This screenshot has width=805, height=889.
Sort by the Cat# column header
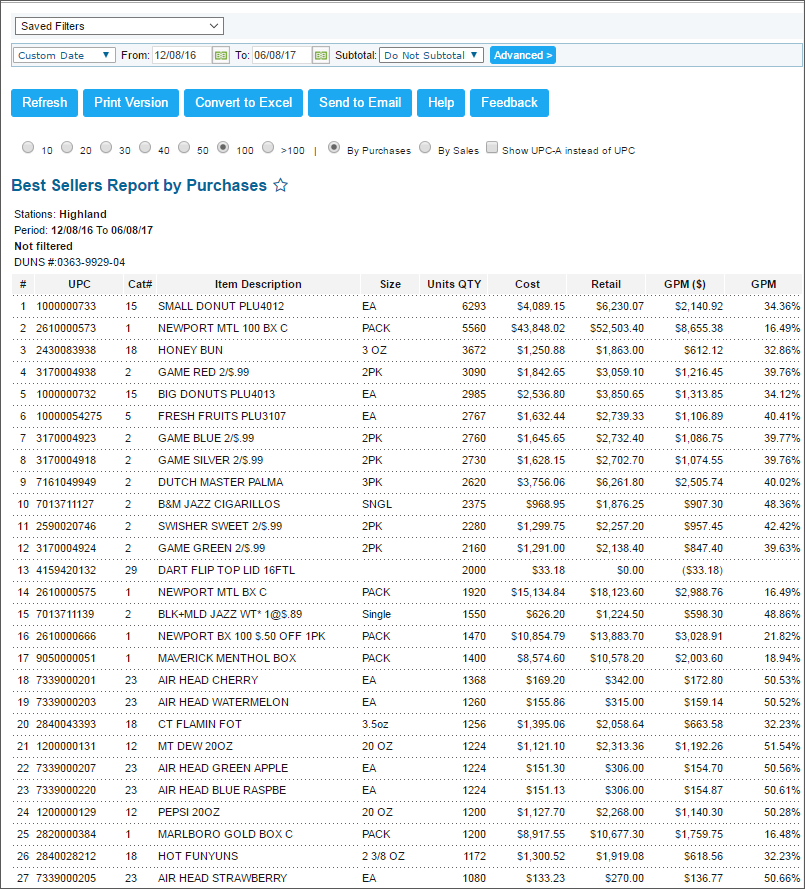(140, 285)
